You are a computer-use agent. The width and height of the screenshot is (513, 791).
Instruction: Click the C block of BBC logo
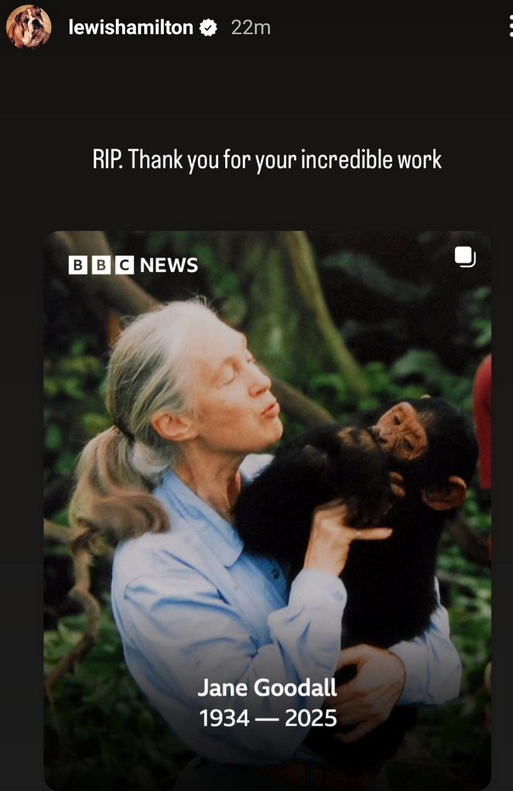[124, 265]
